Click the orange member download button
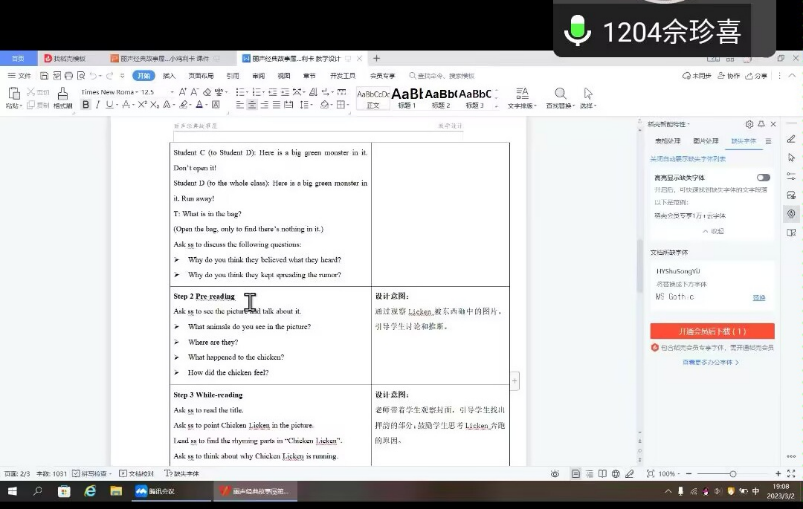This screenshot has width=803, height=509. [712, 330]
